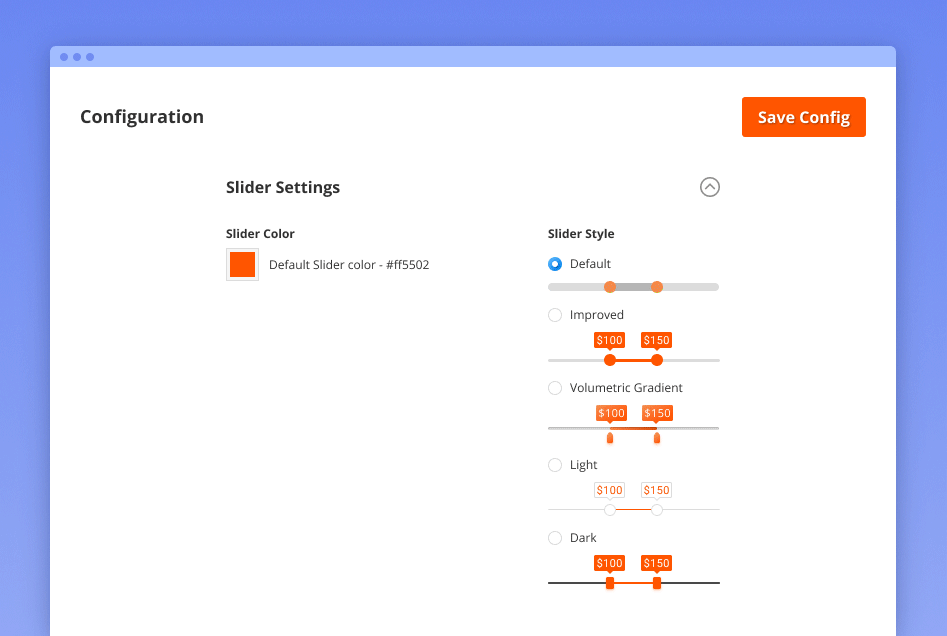947x636 pixels.
Task: Click left handle of Default slider preview
Action: 610,287
